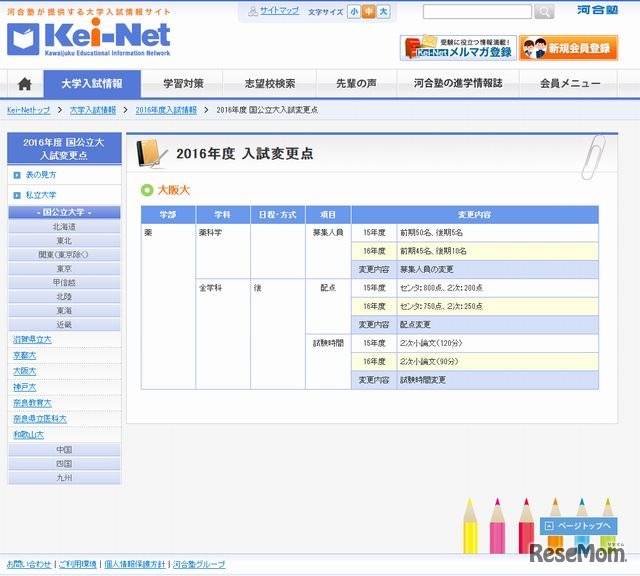Open the 河合塾の進学情報誌 tab
640x576 pixels.
(x=458, y=84)
